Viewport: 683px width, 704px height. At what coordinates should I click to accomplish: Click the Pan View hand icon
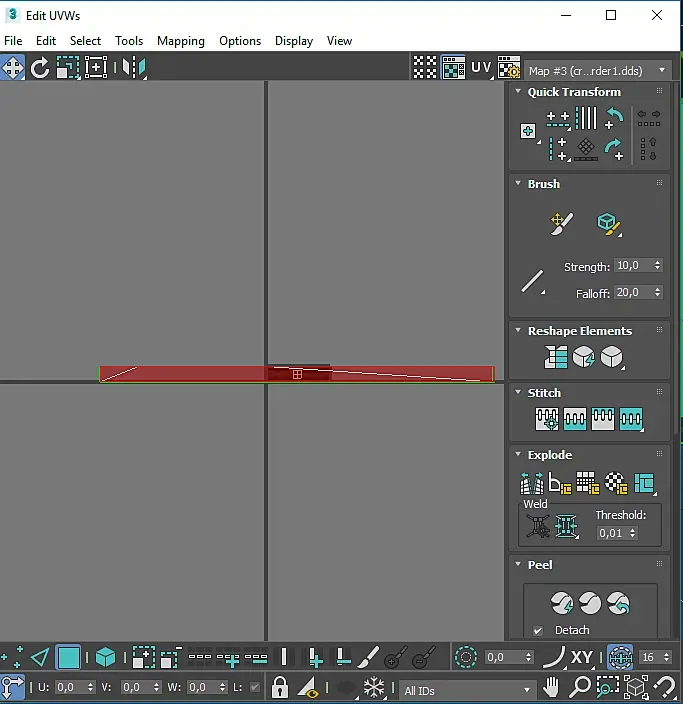552,688
